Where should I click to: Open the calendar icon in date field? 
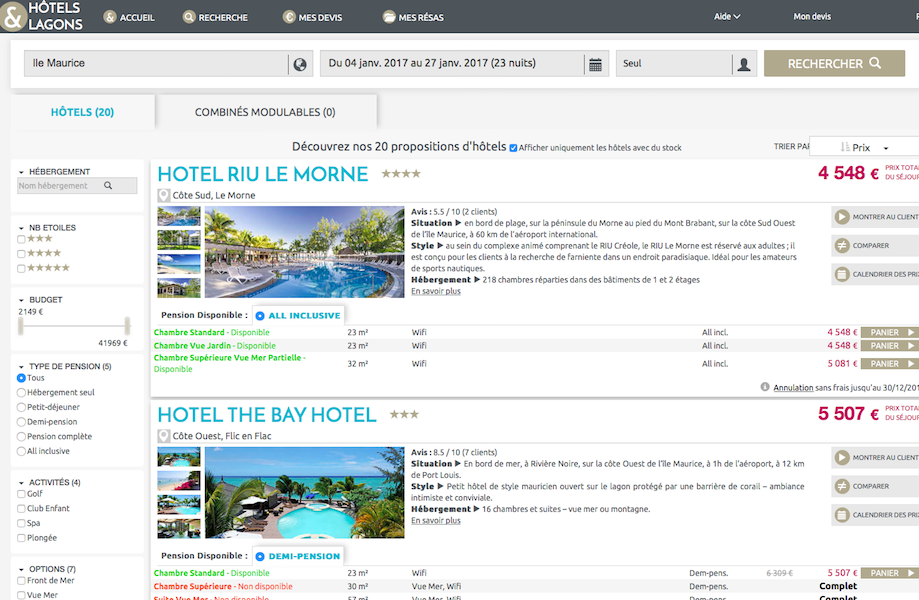tap(595, 64)
